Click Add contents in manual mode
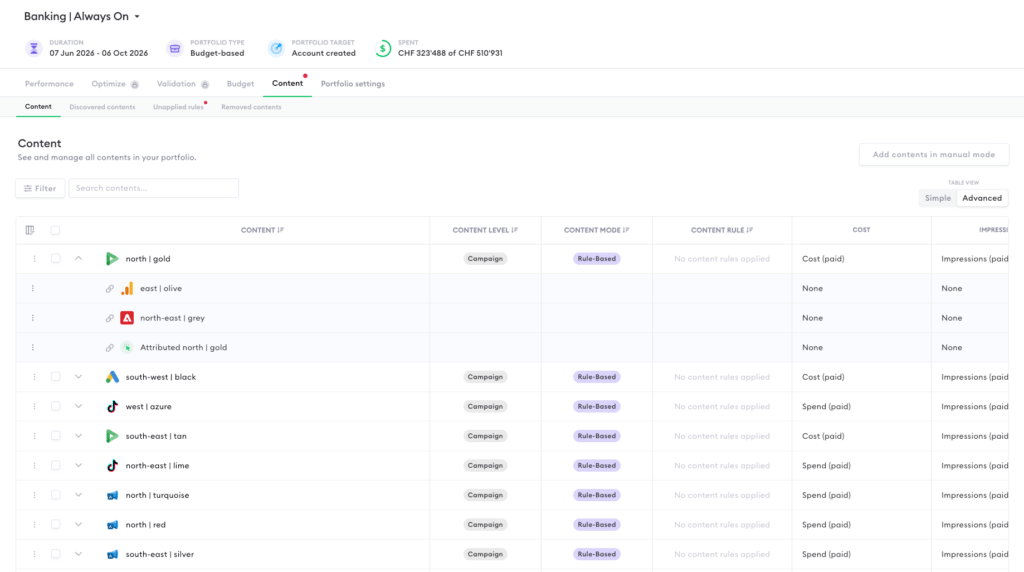1024x572 pixels. pyautogui.click(x=934, y=155)
